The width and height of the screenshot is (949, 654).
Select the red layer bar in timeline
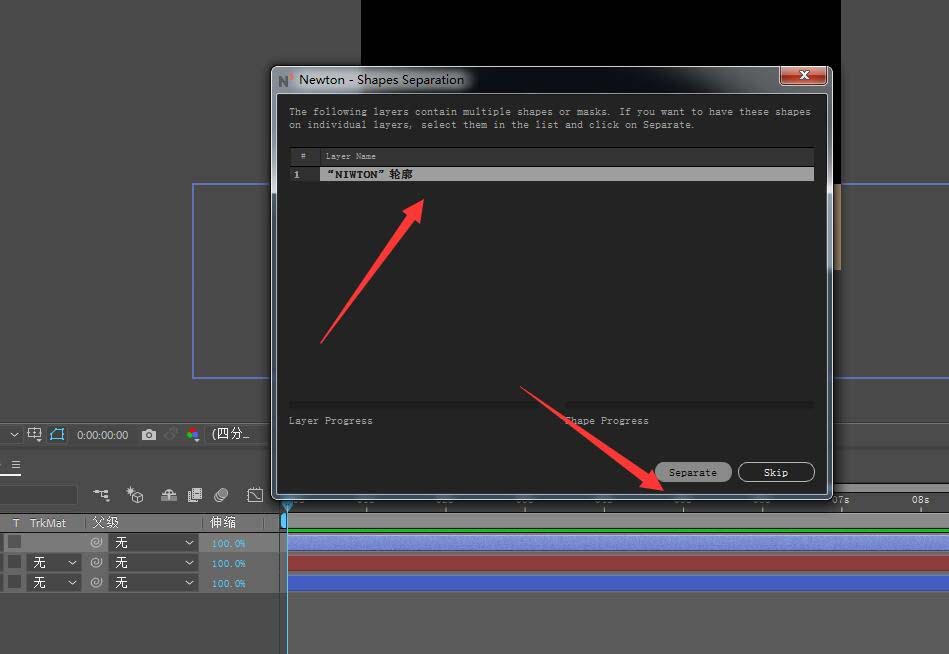pos(618,563)
